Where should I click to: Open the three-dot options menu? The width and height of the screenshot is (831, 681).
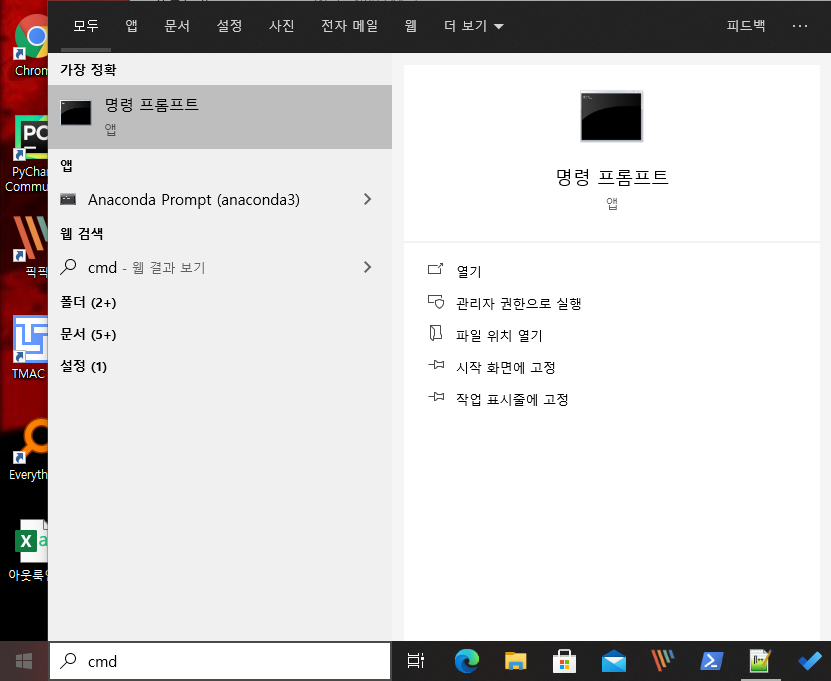[x=800, y=25]
